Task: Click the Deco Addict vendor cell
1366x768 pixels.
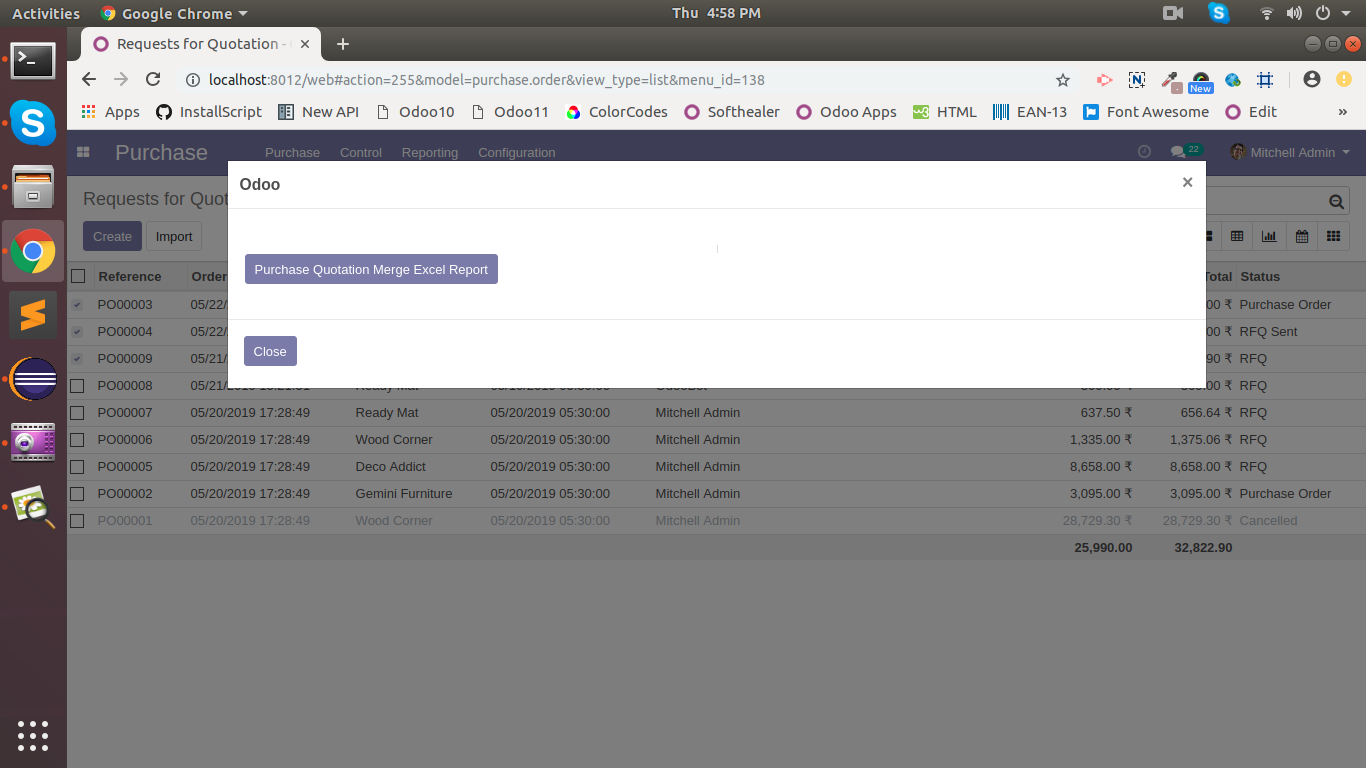Action: coord(391,467)
